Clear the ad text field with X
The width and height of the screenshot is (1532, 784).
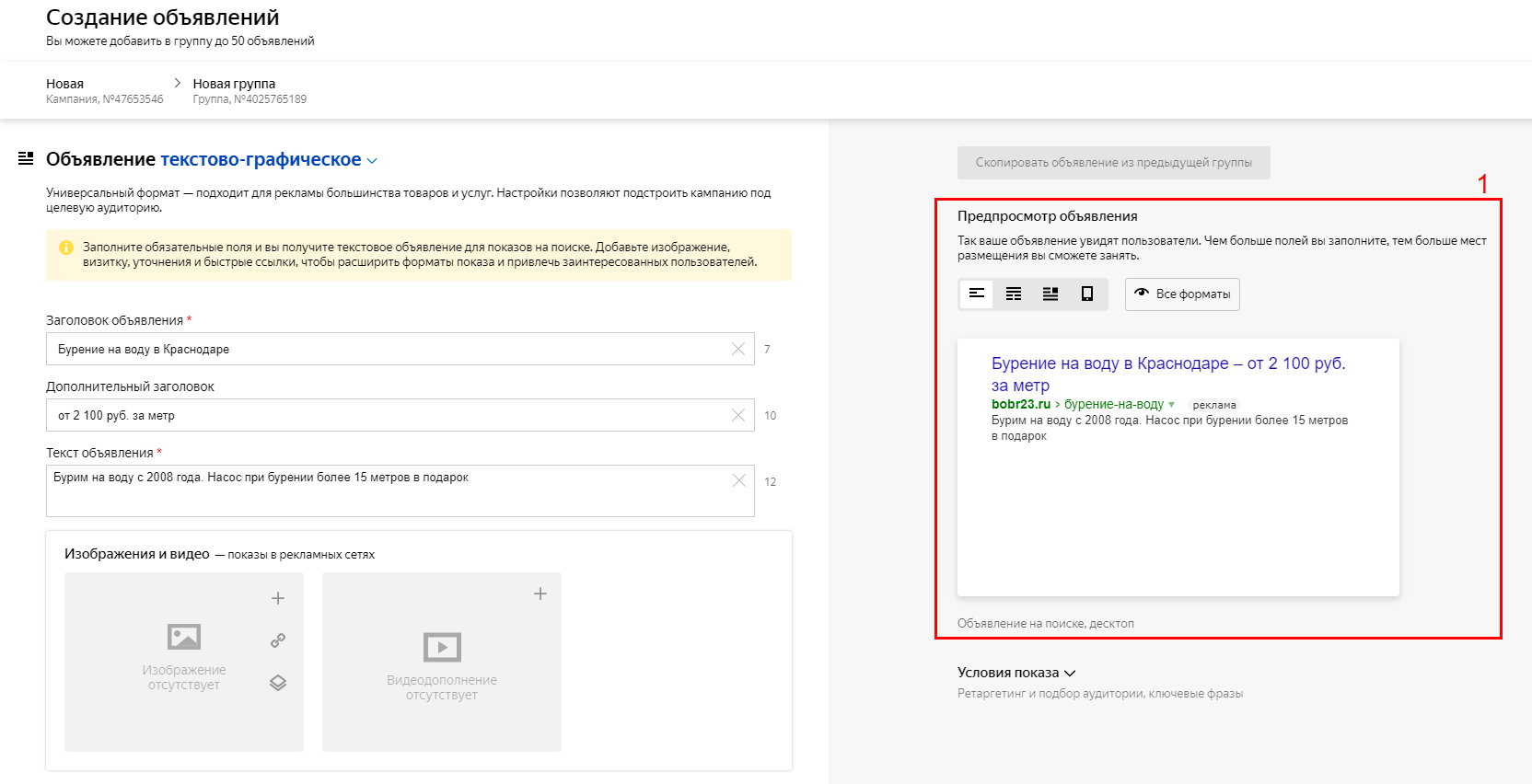[738, 480]
